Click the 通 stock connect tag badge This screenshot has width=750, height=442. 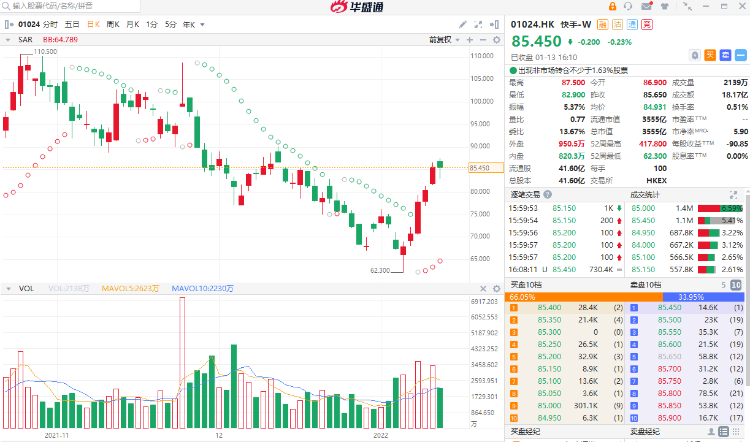click(x=632, y=24)
